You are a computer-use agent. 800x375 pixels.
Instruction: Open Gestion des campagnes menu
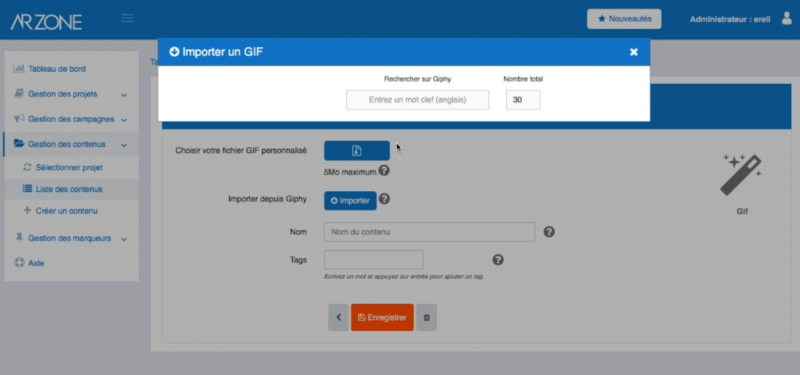click(71, 119)
